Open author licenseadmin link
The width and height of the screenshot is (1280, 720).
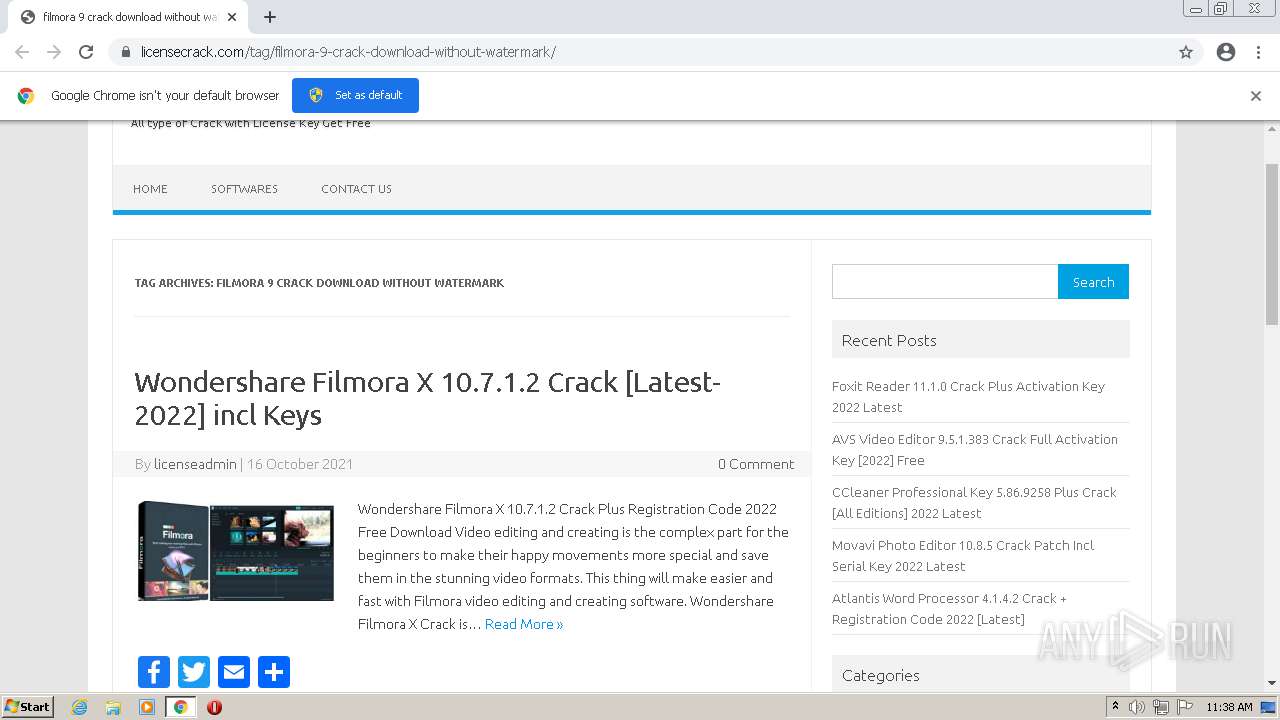tap(195, 464)
